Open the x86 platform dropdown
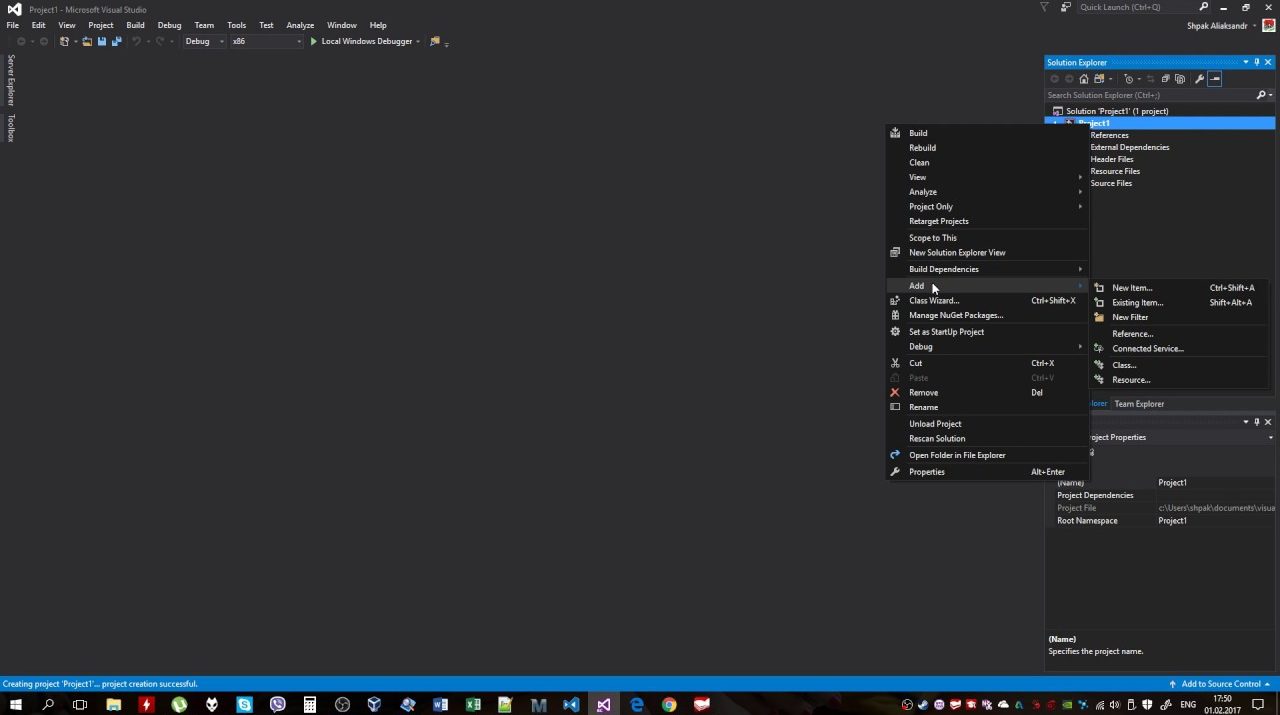This screenshot has width=1280, height=715. [x=266, y=41]
